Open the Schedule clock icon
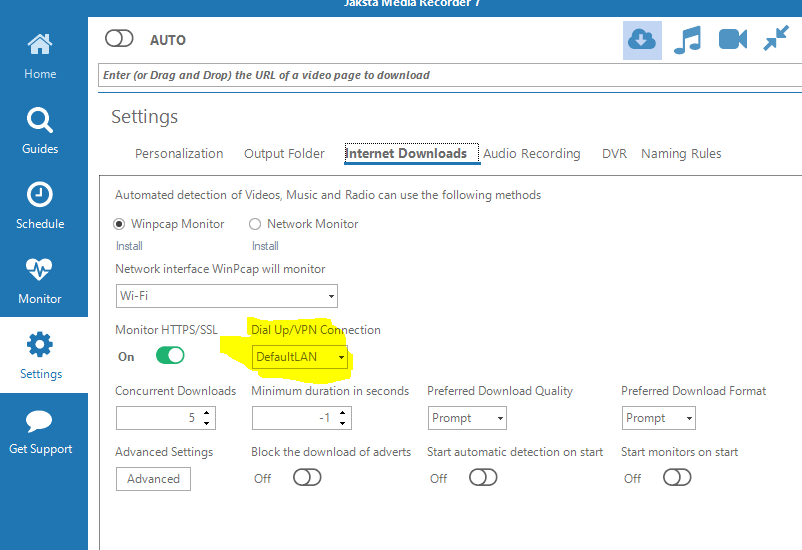 click(40, 195)
